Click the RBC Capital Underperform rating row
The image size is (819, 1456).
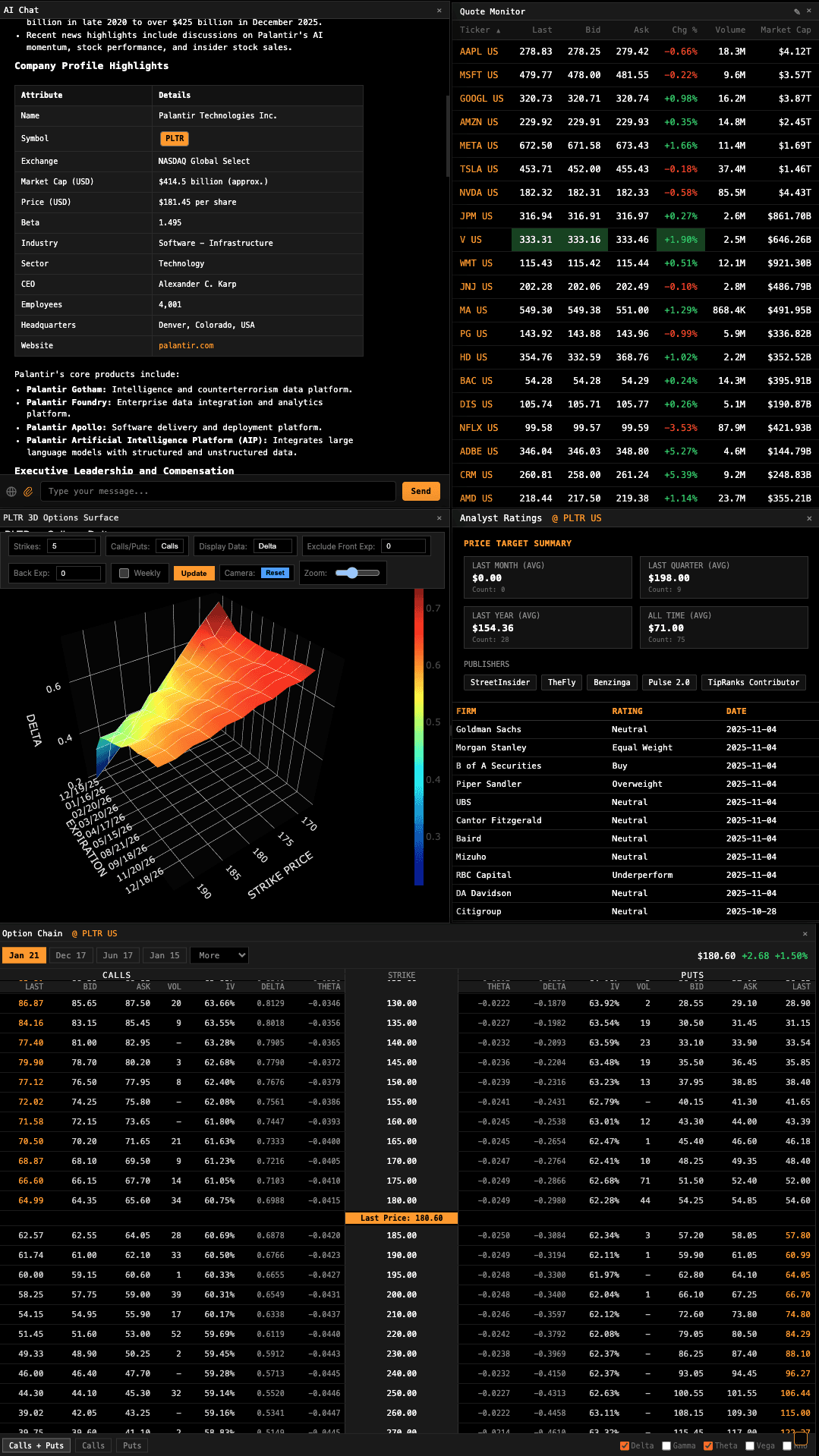pyautogui.click(x=635, y=875)
